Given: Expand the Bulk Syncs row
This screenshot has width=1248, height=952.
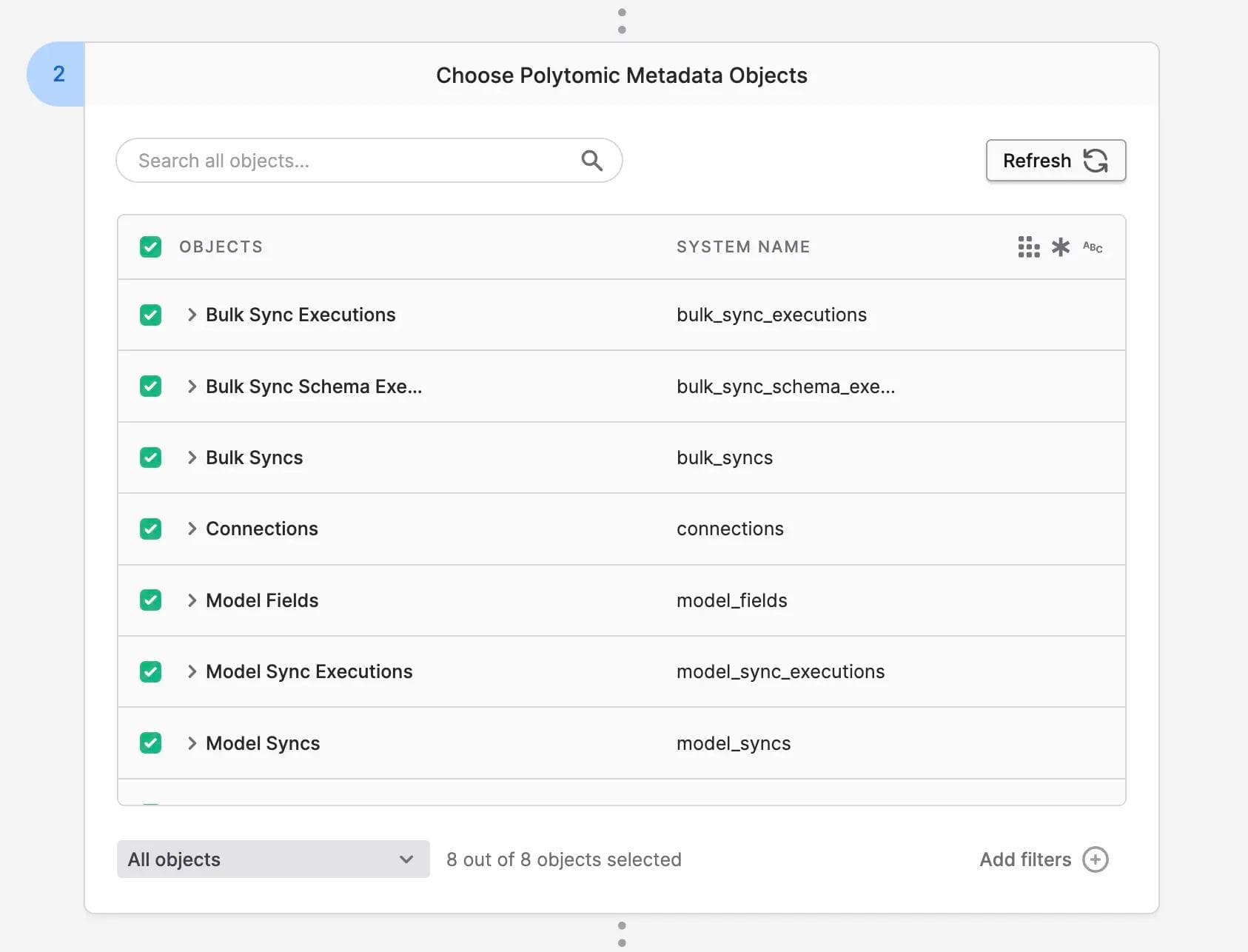Looking at the screenshot, I should coord(192,458).
